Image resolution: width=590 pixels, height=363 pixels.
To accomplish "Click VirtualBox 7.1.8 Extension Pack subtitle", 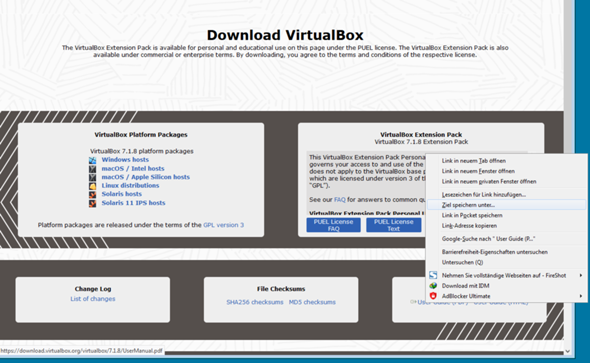I will (x=421, y=142).
